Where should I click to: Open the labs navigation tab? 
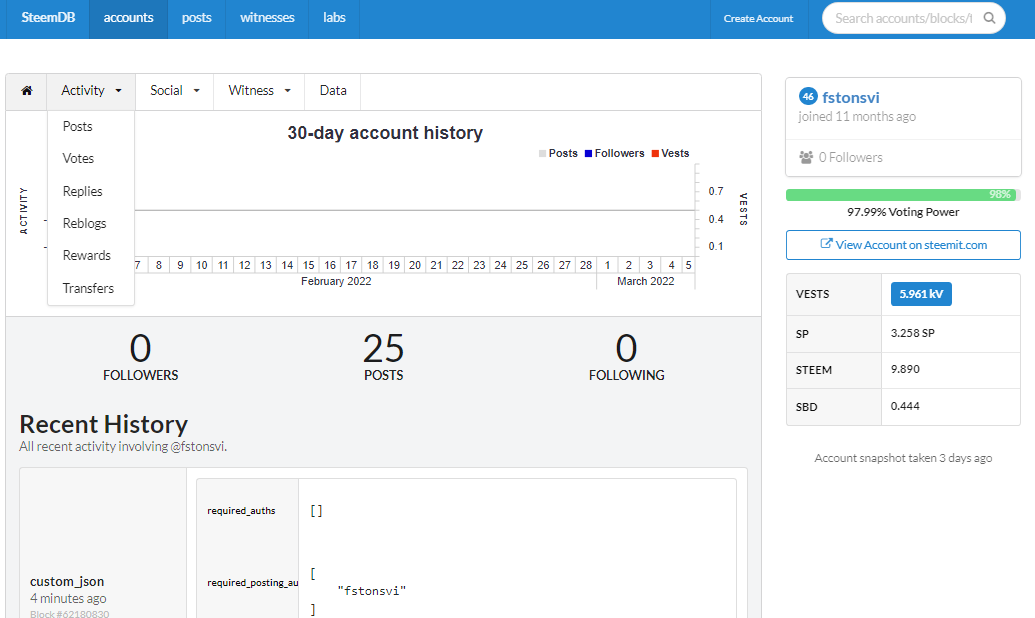click(334, 18)
